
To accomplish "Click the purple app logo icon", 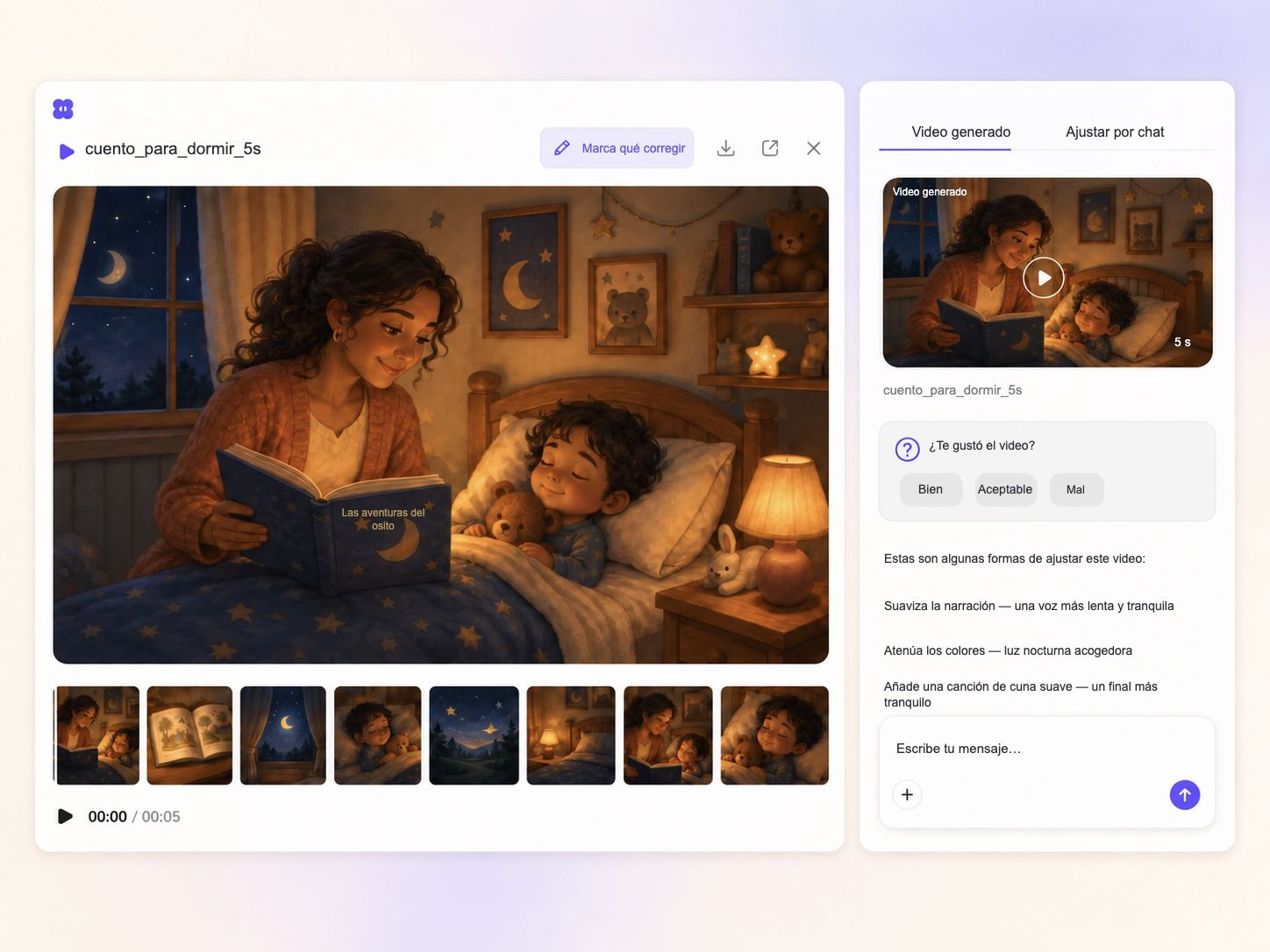I will 63,109.
